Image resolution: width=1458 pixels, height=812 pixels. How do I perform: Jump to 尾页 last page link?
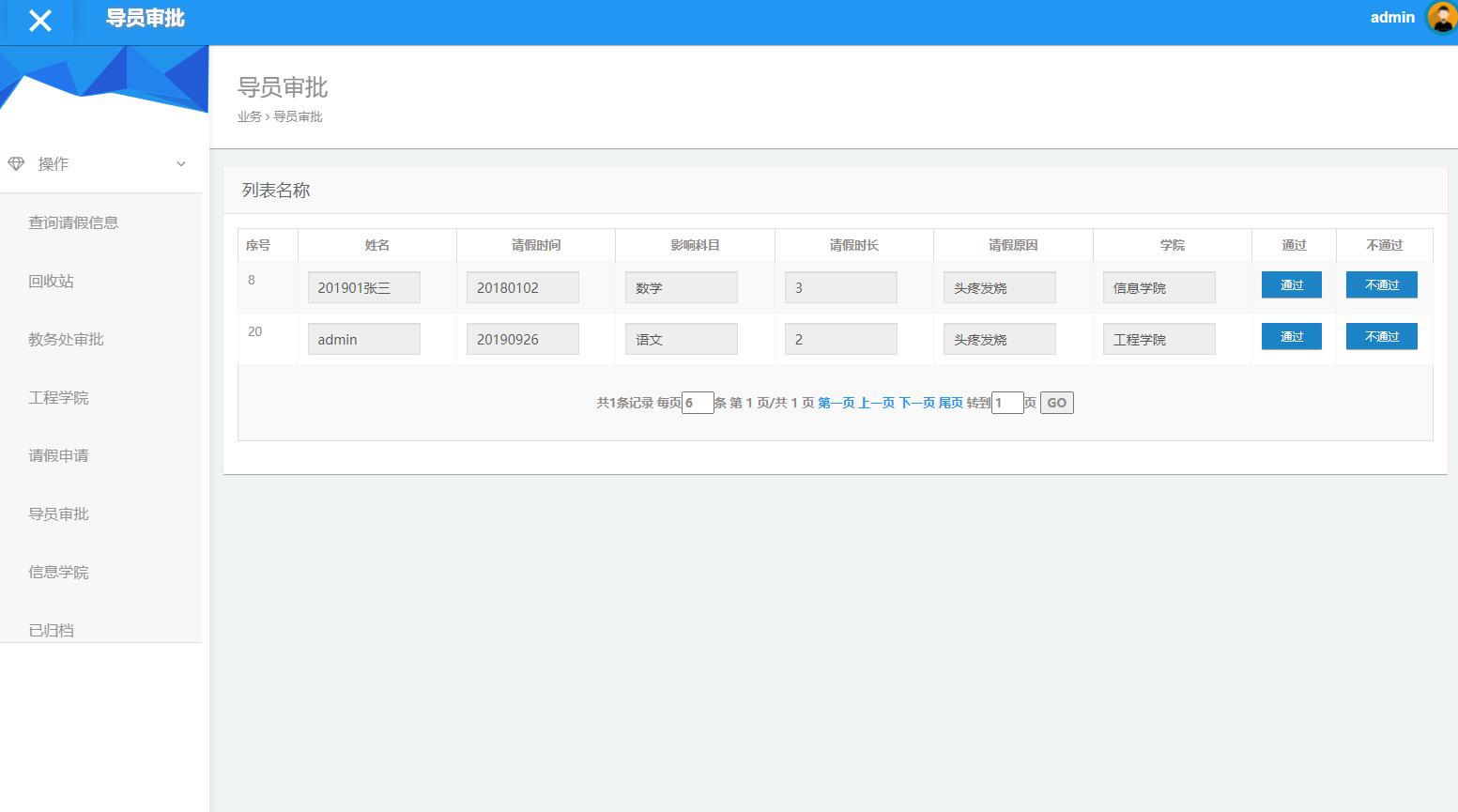point(950,403)
